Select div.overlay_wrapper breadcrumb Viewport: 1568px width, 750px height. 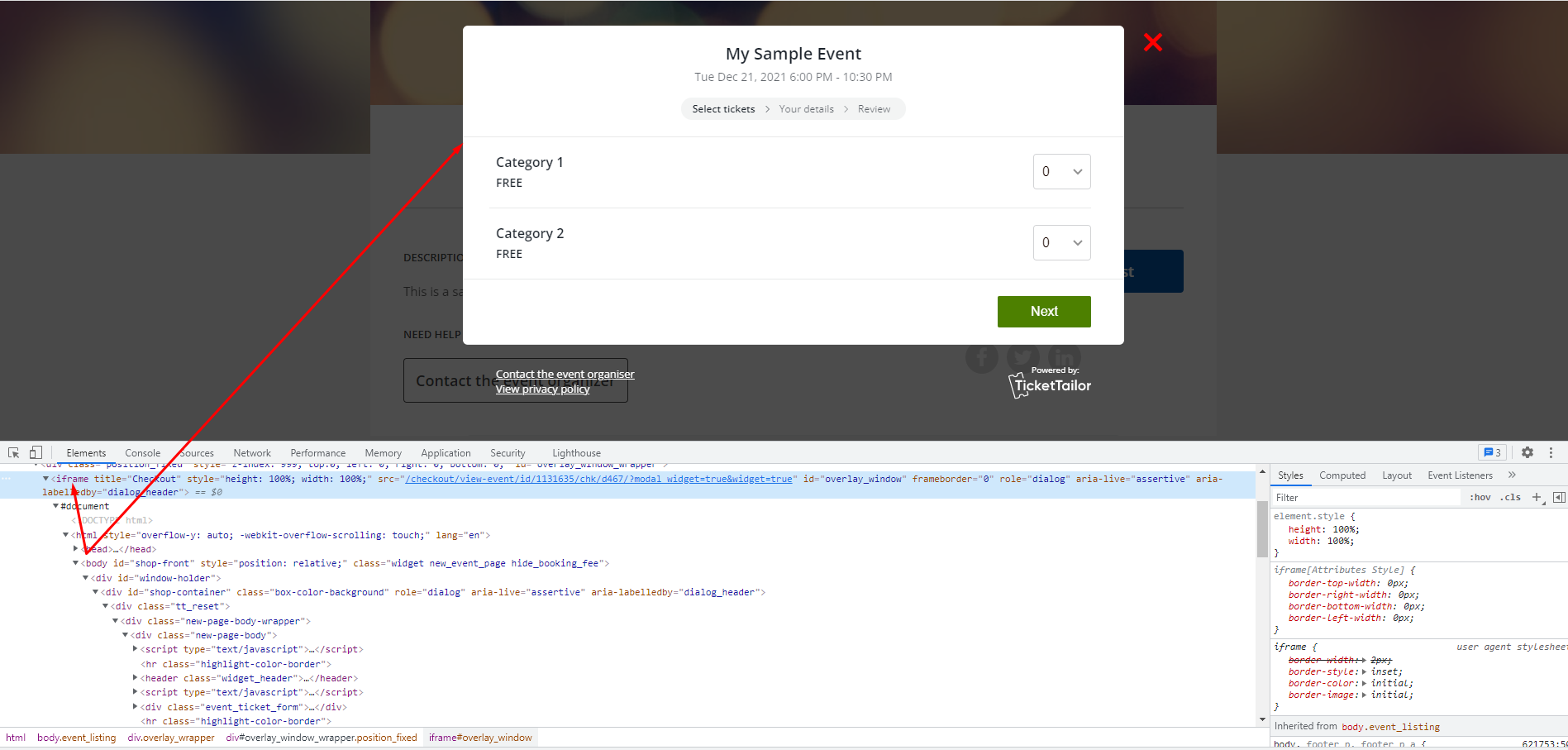pyautogui.click(x=170, y=738)
